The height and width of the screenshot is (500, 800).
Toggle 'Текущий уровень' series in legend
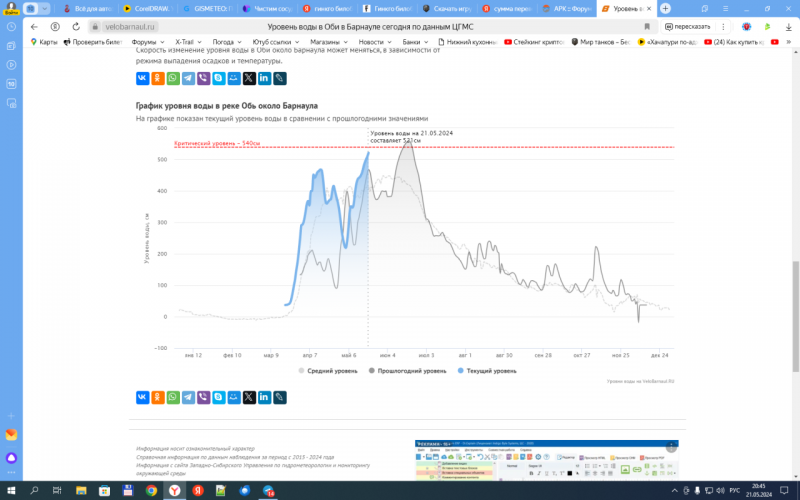pyautogui.click(x=485, y=371)
